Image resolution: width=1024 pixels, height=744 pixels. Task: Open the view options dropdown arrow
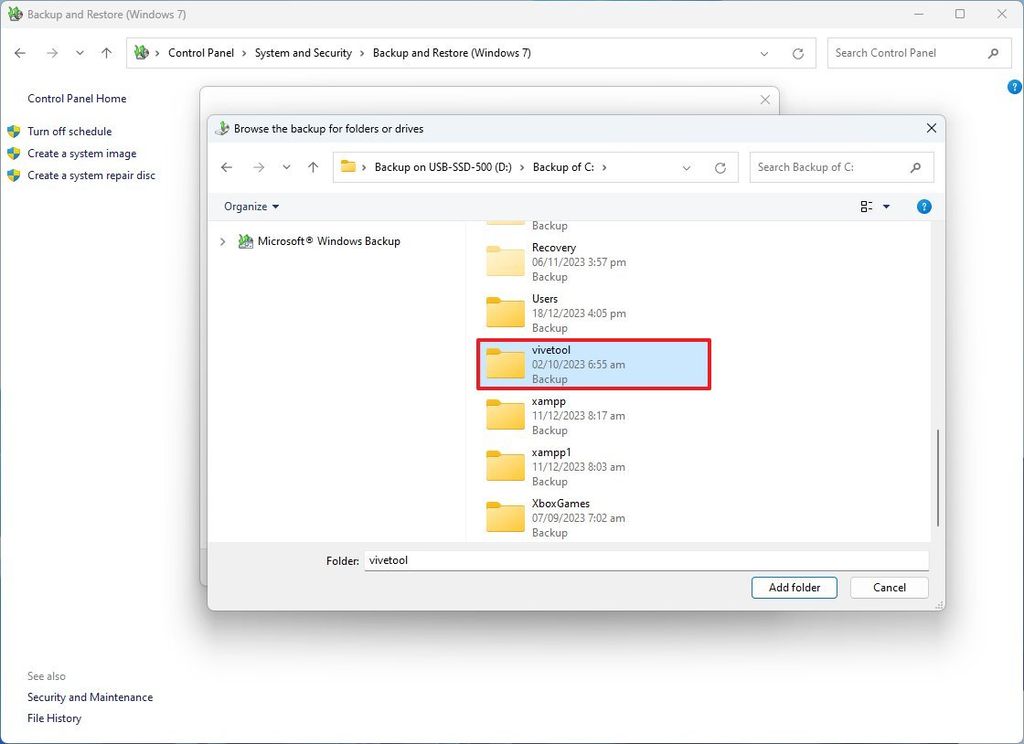click(885, 206)
